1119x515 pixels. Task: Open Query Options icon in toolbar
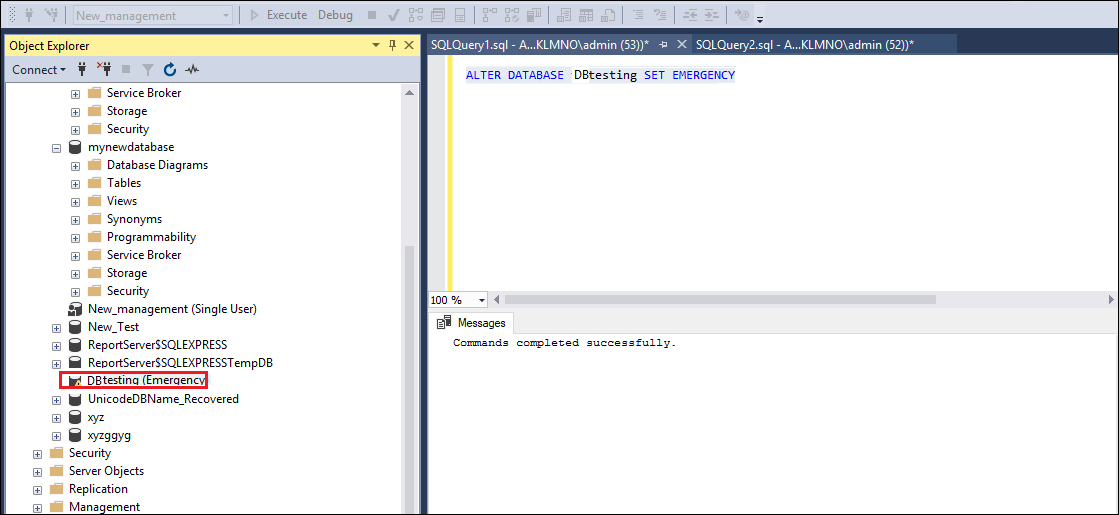click(437, 15)
